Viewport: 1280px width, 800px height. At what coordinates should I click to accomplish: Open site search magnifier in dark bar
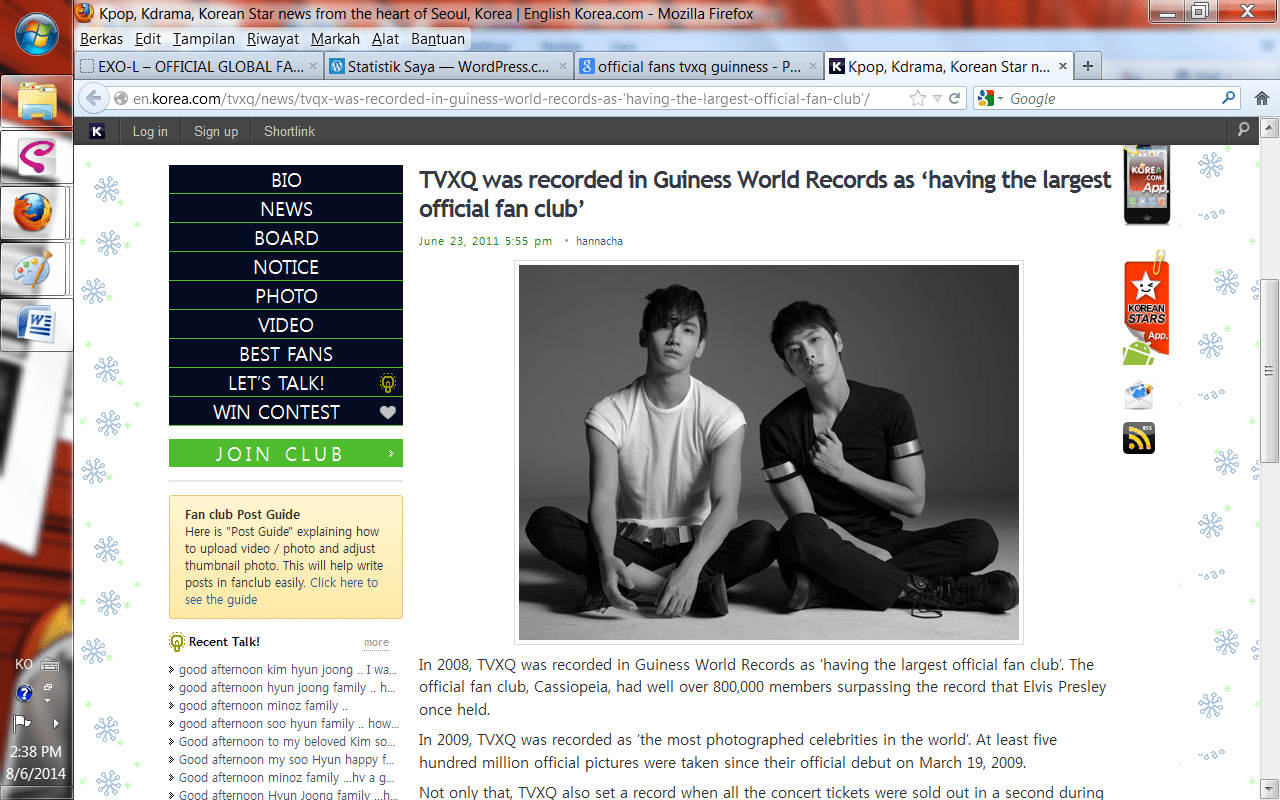pyautogui.click(x=1243, y=130)
